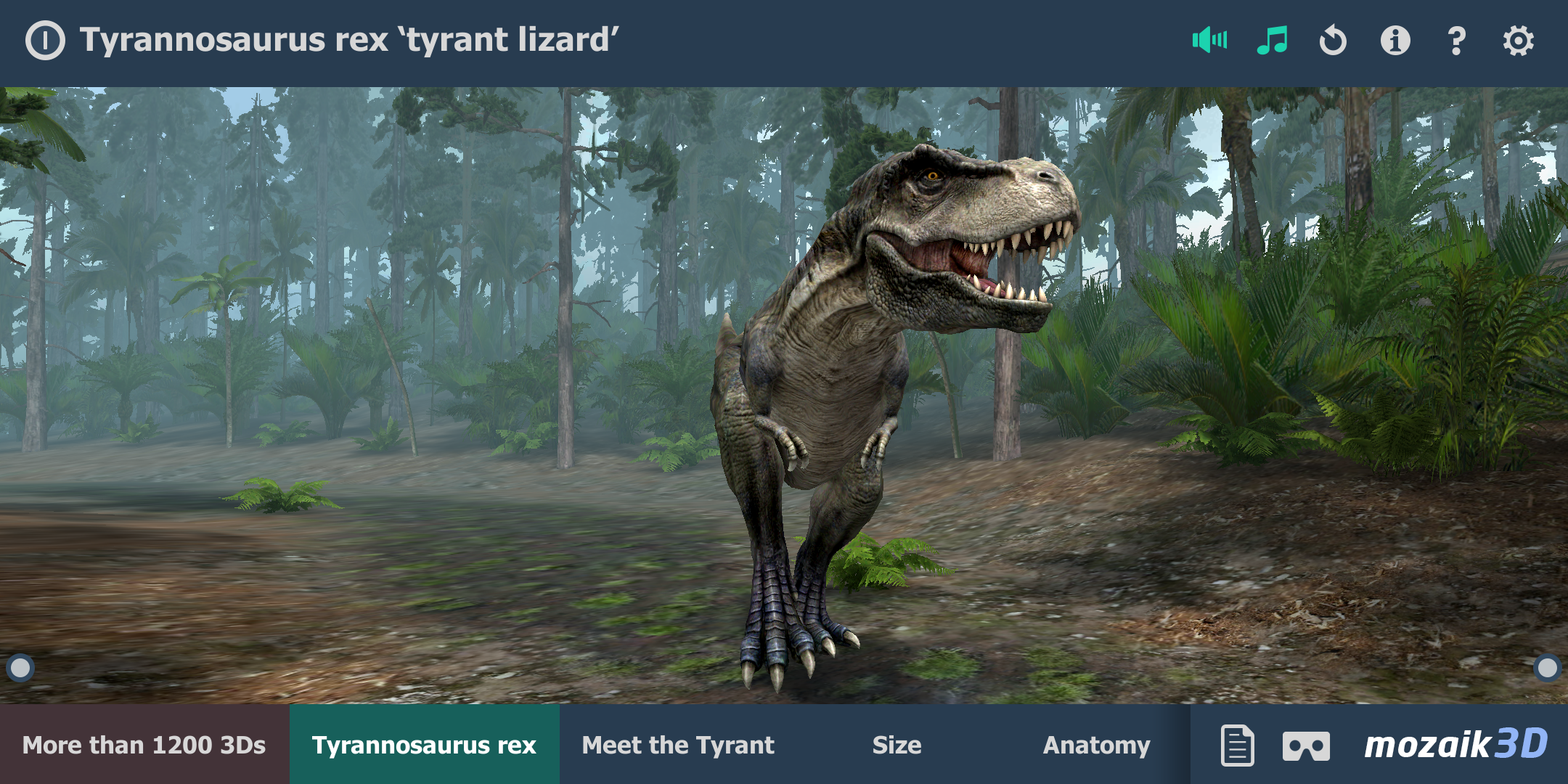Screen dimensions: 1568x784
Task: Click the left circular handle
Action: click(20, 668)
